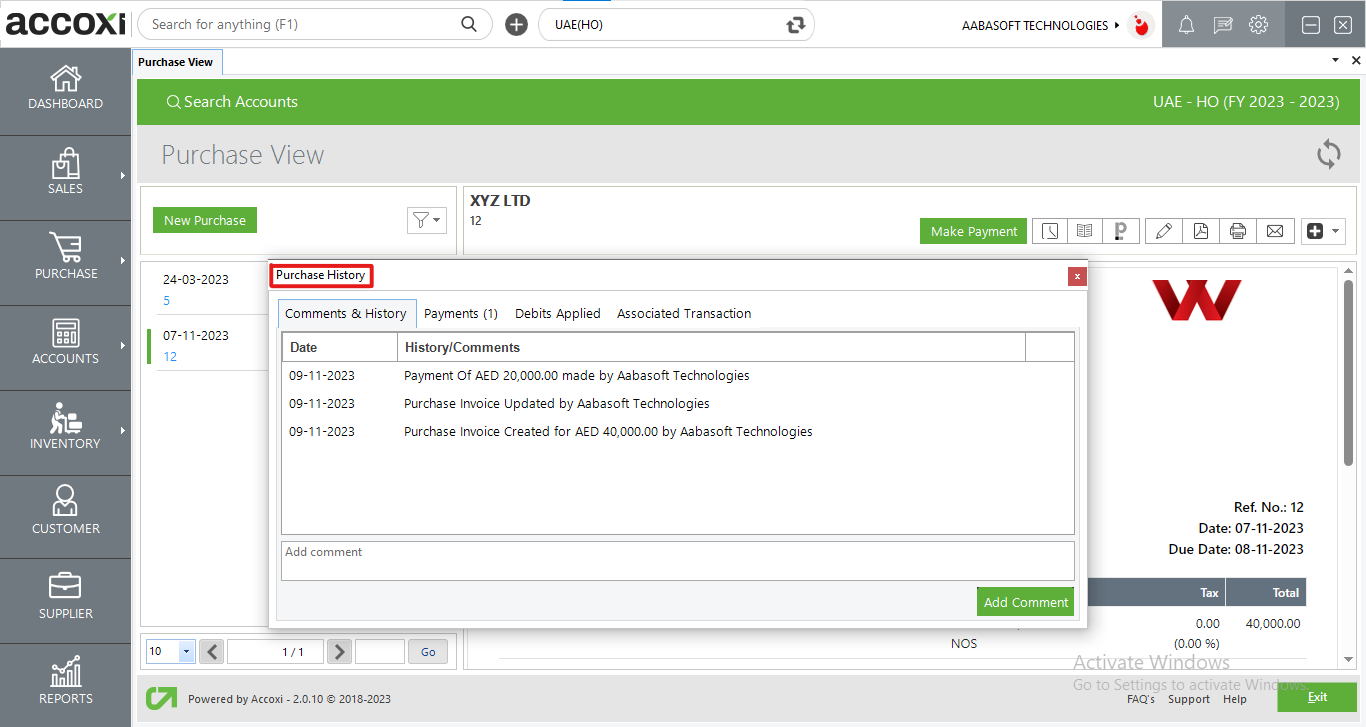Open the Debits Applied tab
1366x727 pixels.
coord(557,313)
